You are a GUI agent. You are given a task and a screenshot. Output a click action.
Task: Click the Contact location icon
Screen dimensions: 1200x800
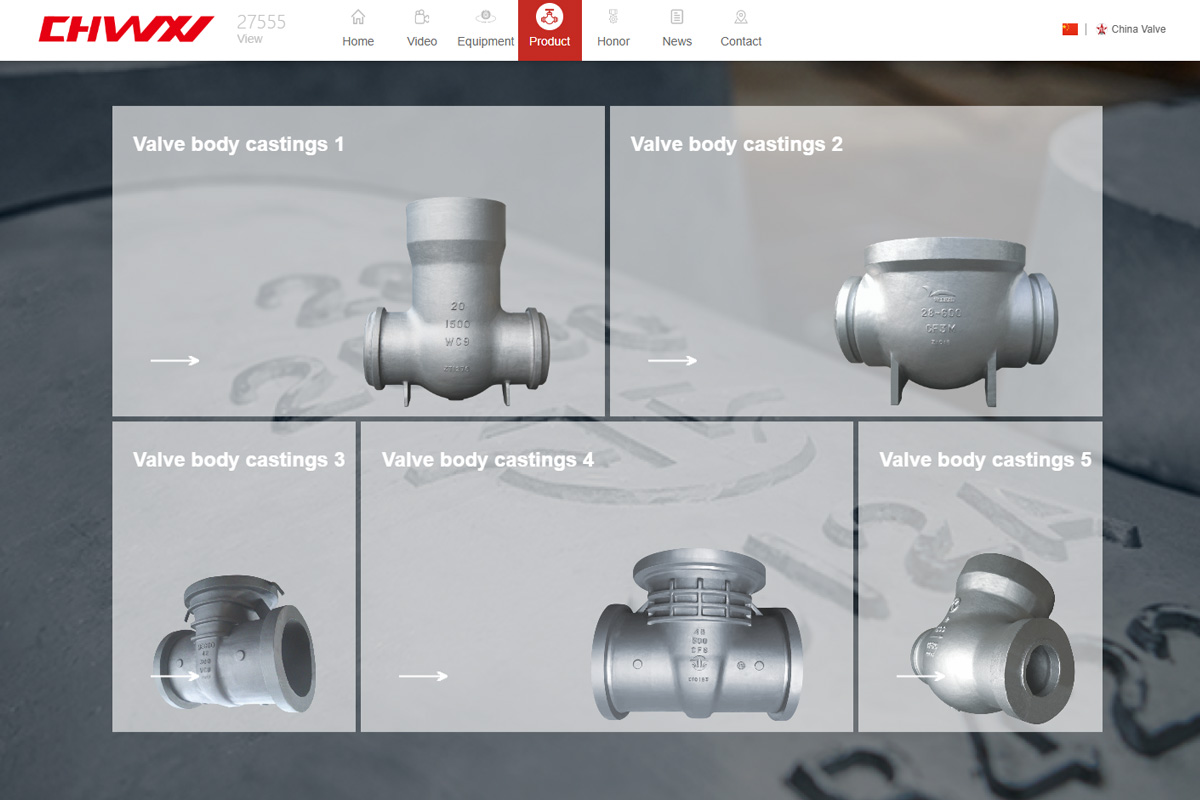click(741, 17)
